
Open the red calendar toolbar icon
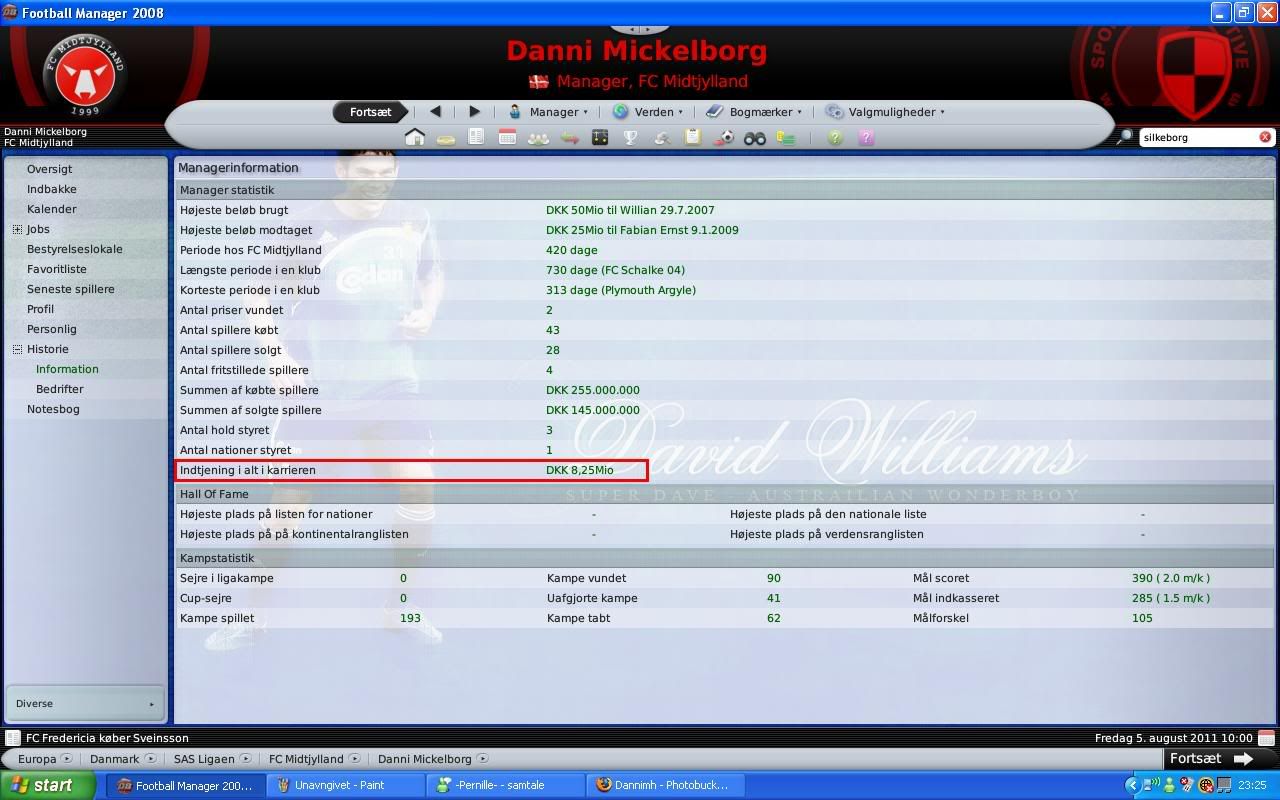tap(507, 137)
